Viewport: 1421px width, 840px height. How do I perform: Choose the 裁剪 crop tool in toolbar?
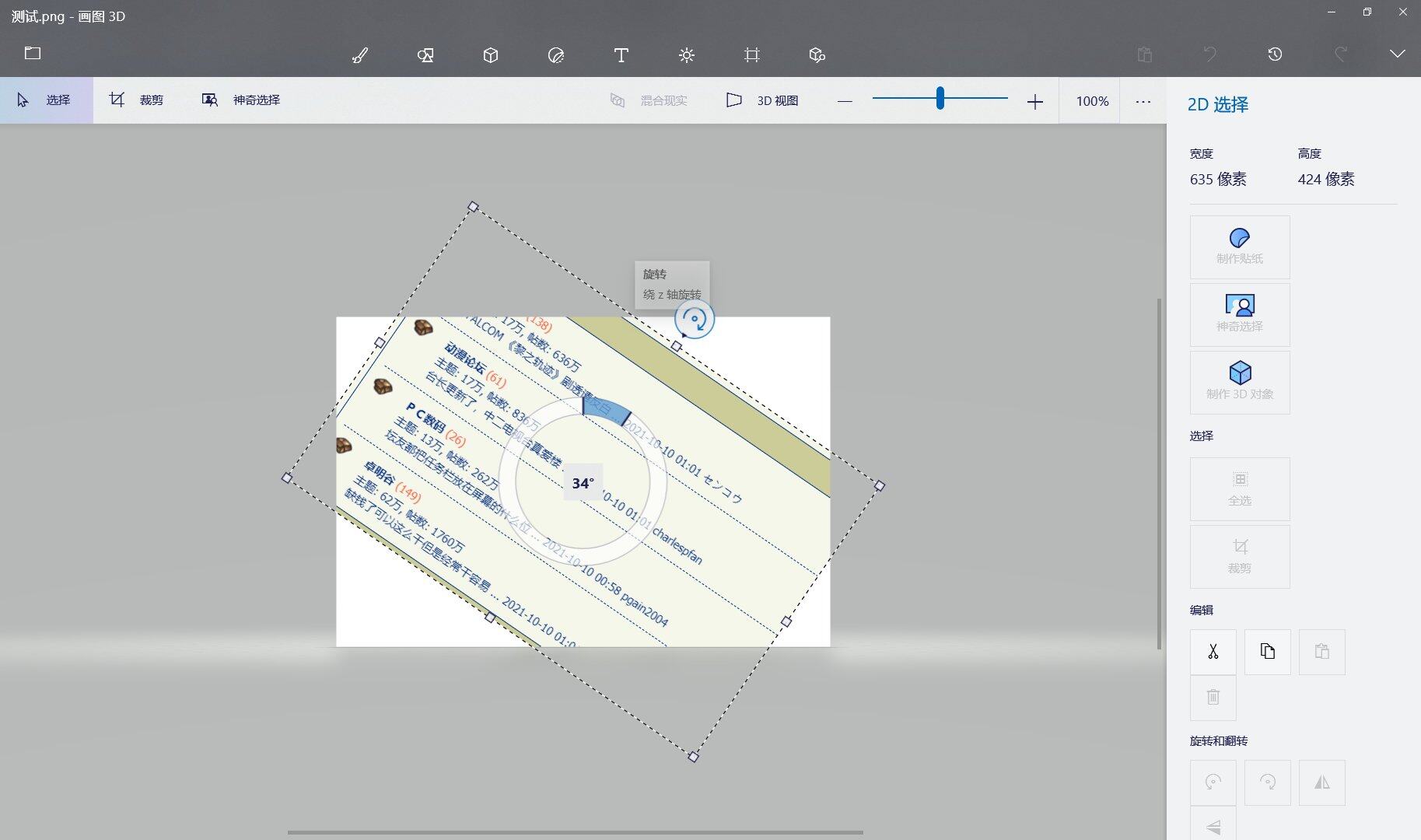click(137, 100)
